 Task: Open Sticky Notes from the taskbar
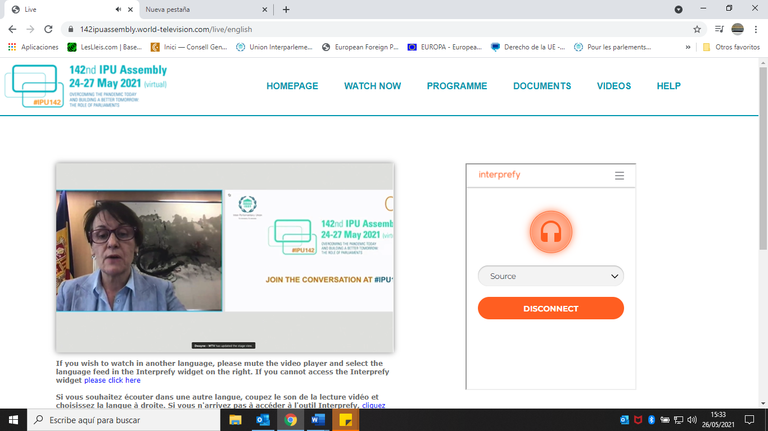344,420
